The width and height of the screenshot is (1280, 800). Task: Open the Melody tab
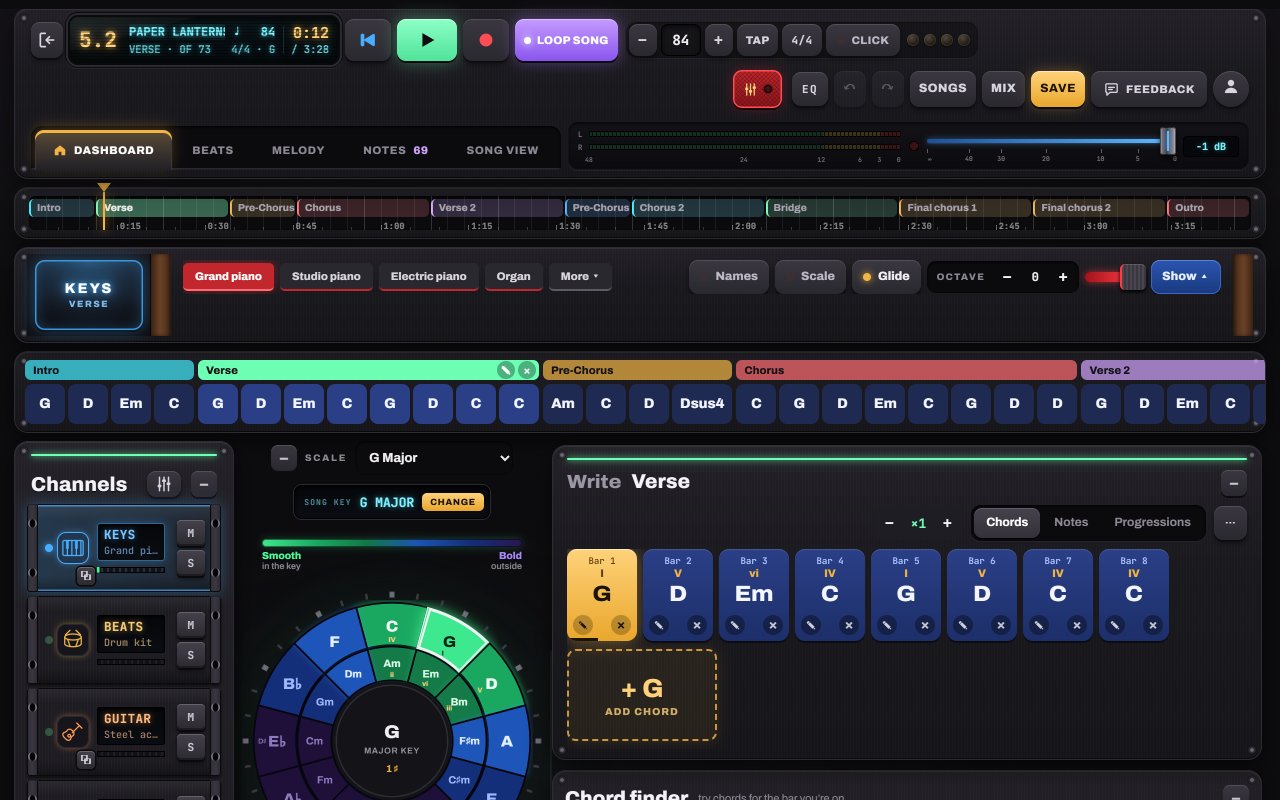coord(298,150)
